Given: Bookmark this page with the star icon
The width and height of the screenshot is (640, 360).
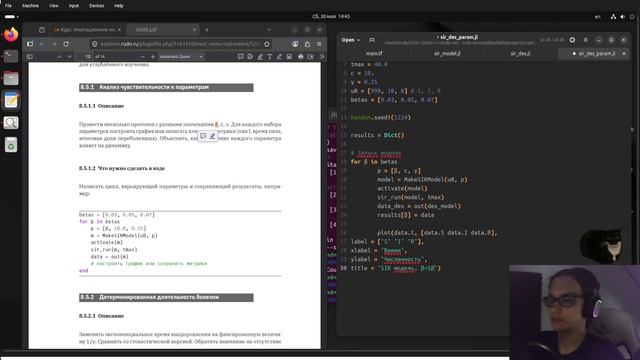Looking at the screenshot, I should (267, 44).
